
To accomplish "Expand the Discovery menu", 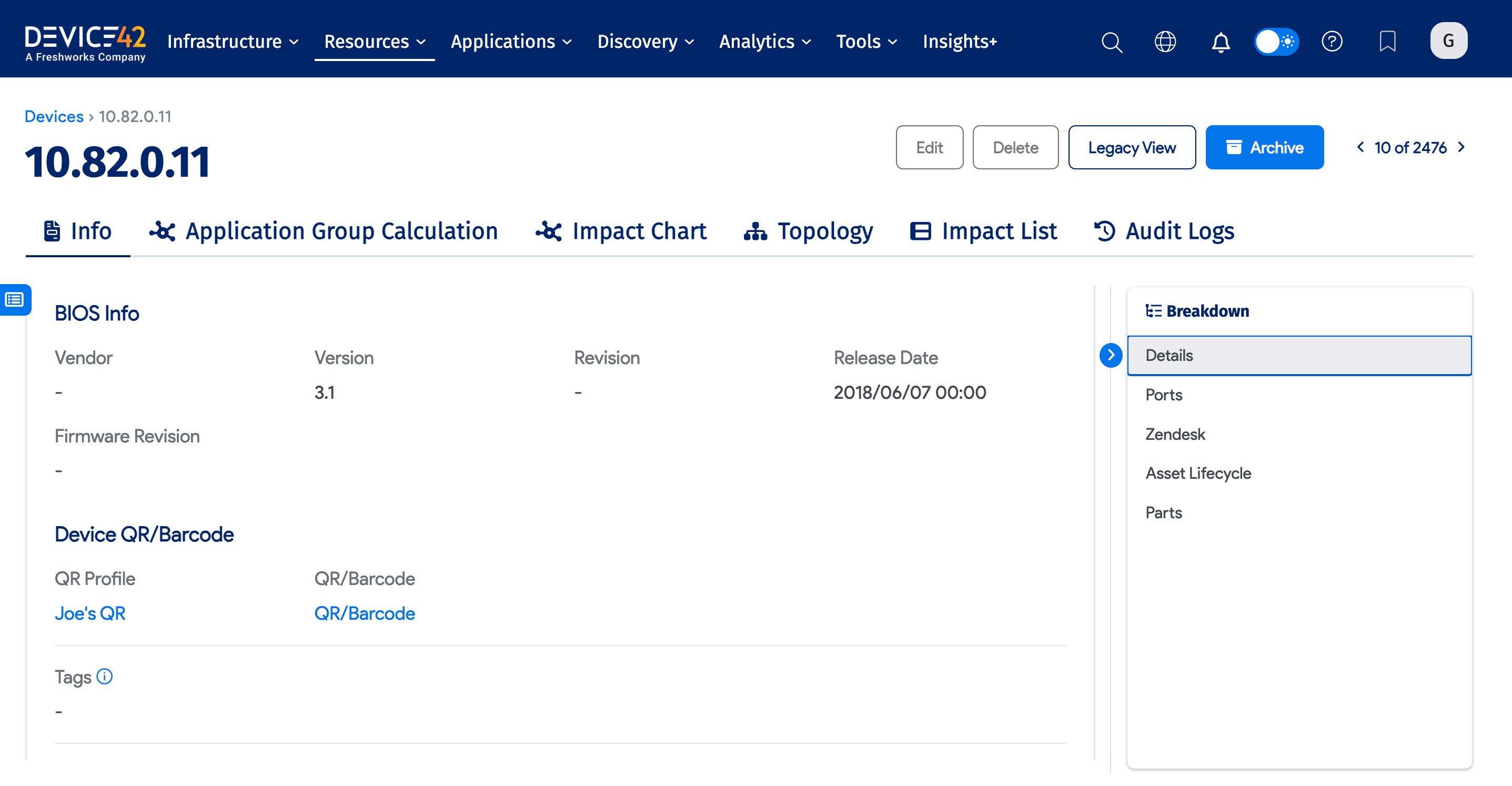I will pos(646,42).
